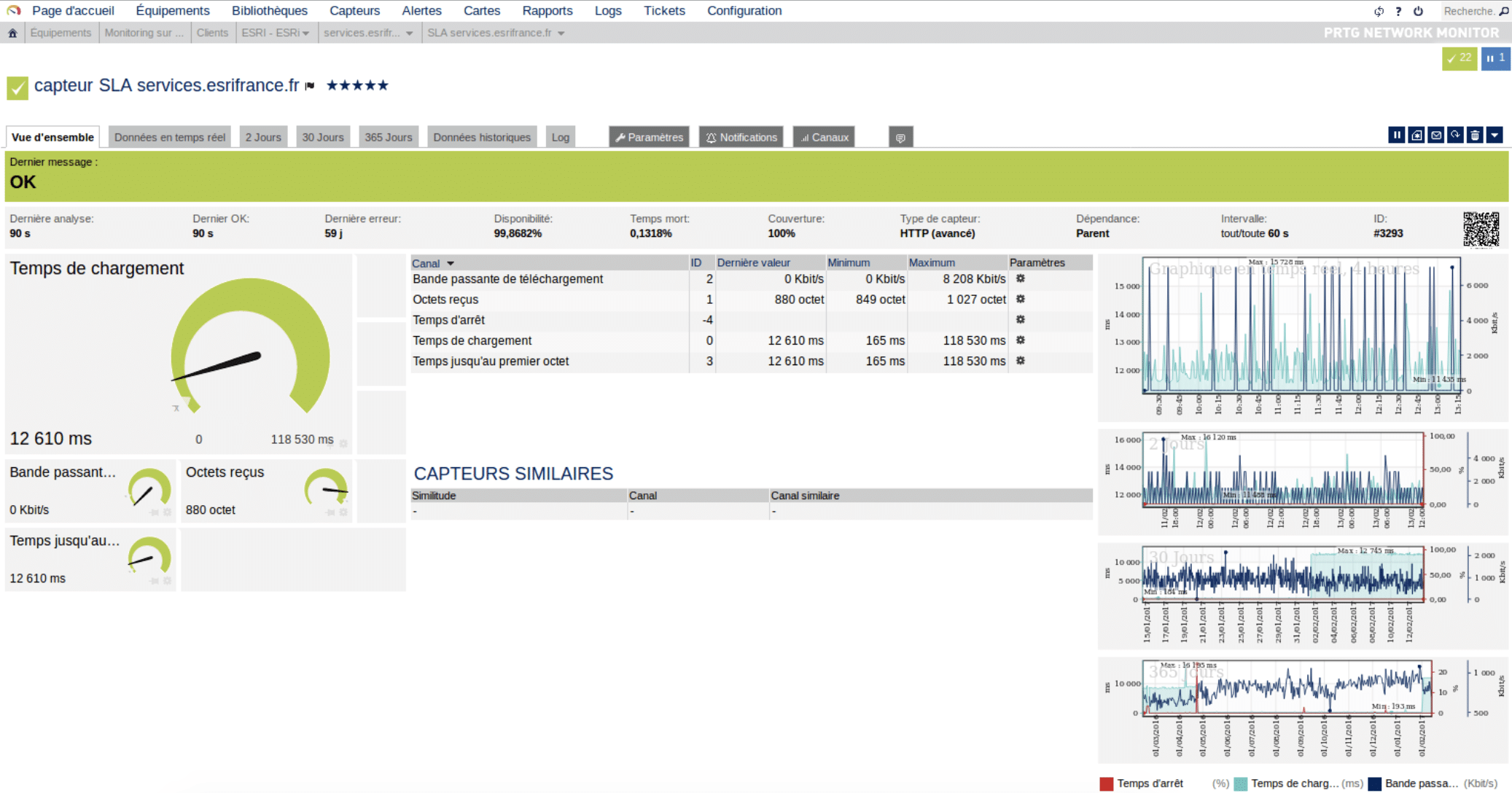
Task: Open the Page d'accueil menu
Action: [x=73, y=11]
